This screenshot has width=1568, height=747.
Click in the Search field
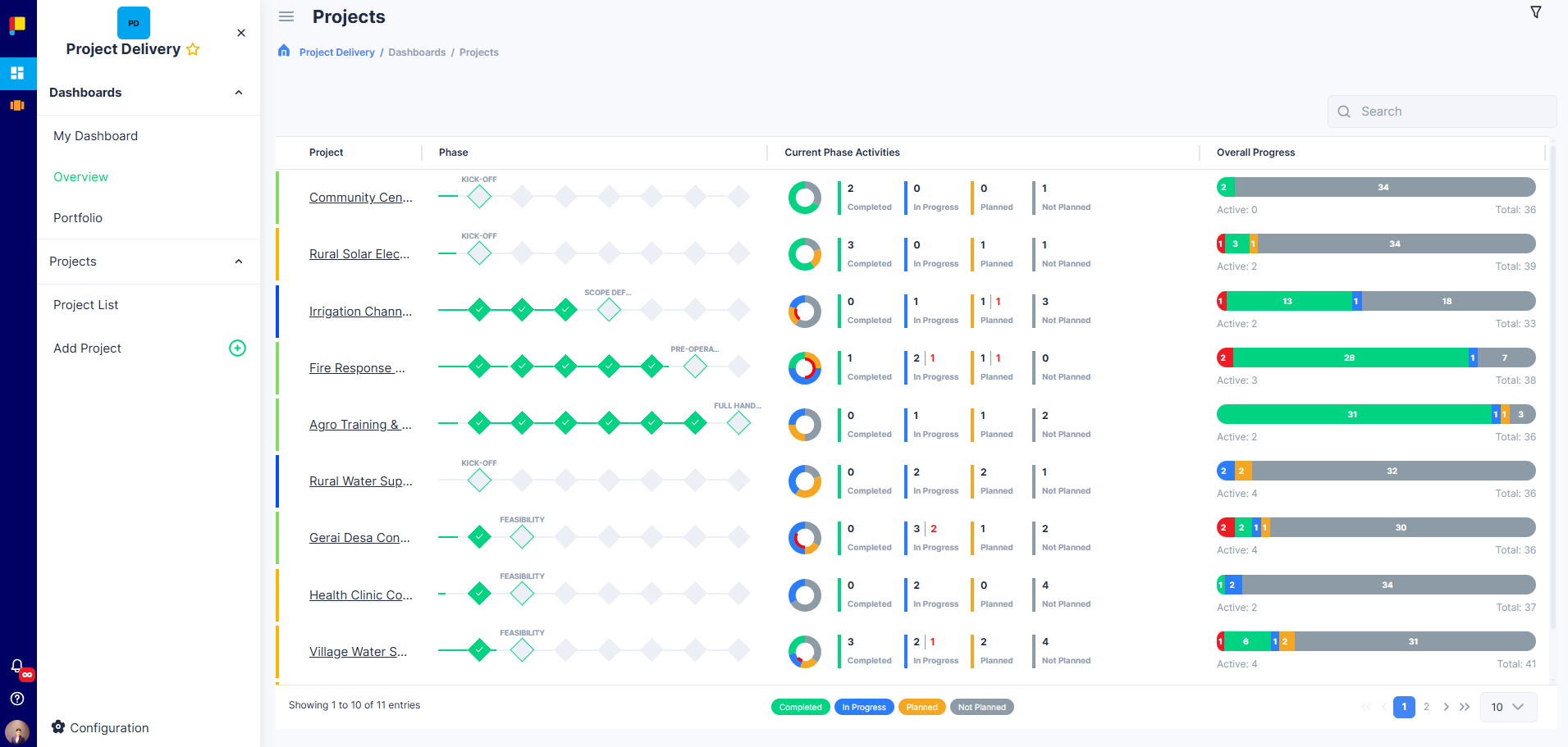tap(1442, 111)
